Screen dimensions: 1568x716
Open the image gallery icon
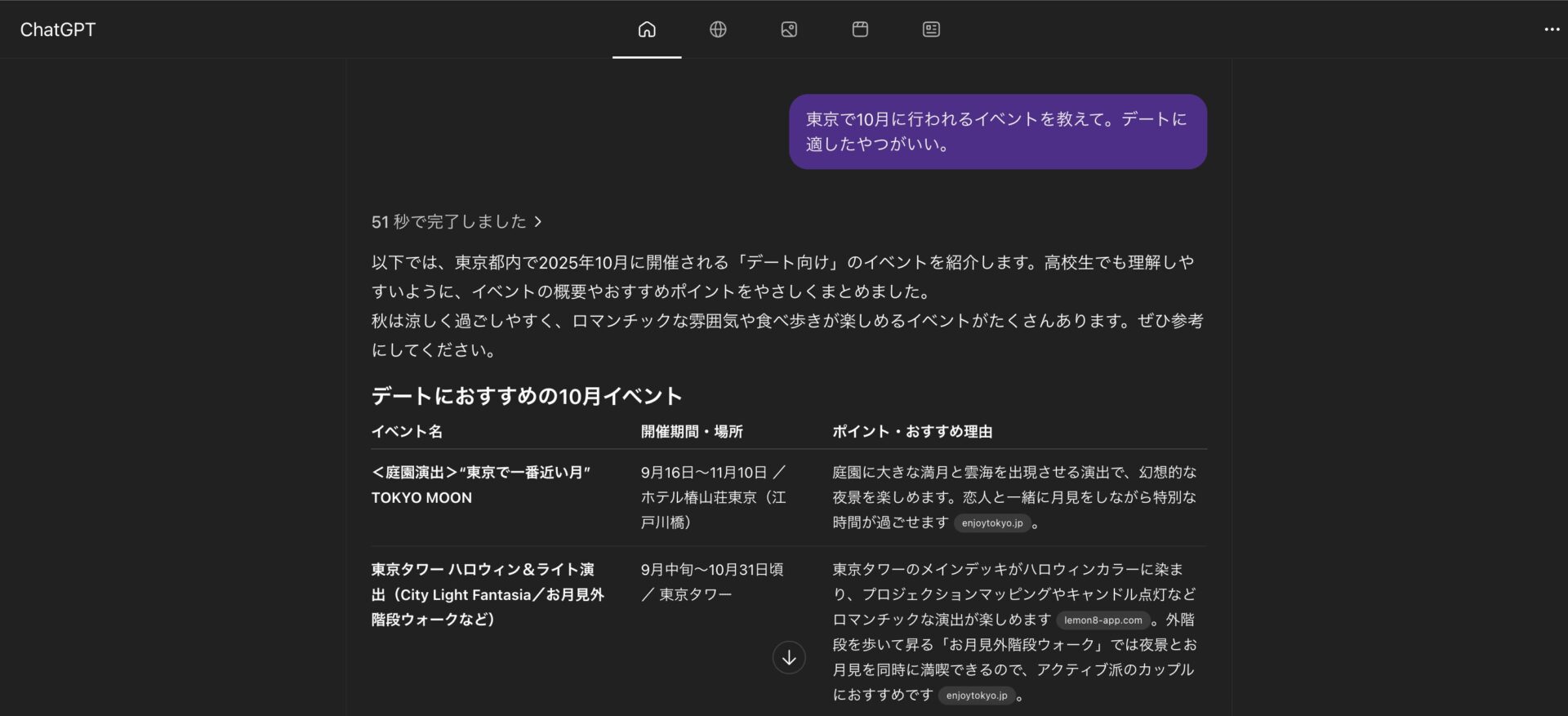point(789,29)
